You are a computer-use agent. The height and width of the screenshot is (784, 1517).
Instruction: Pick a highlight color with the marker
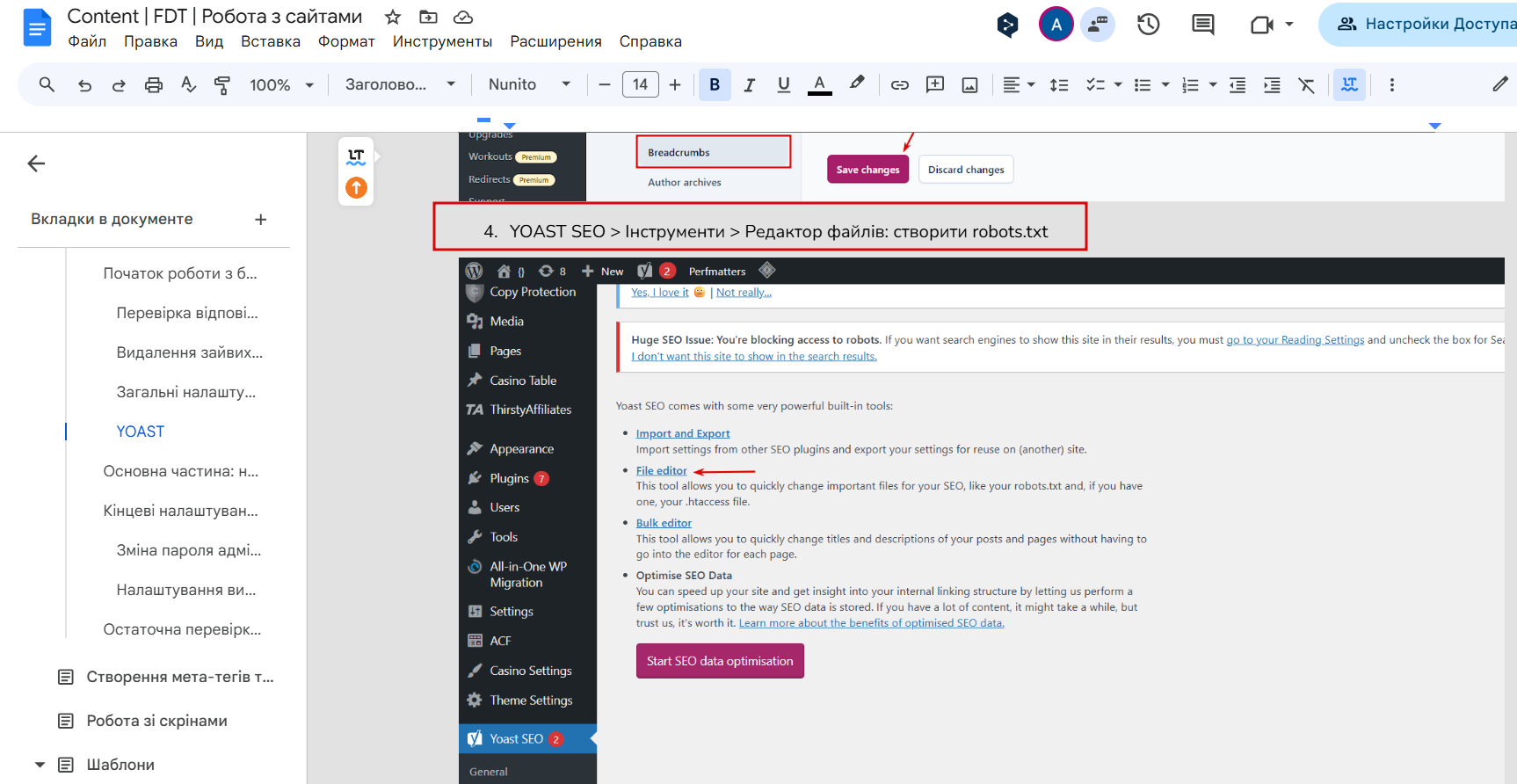click(857, 83)
